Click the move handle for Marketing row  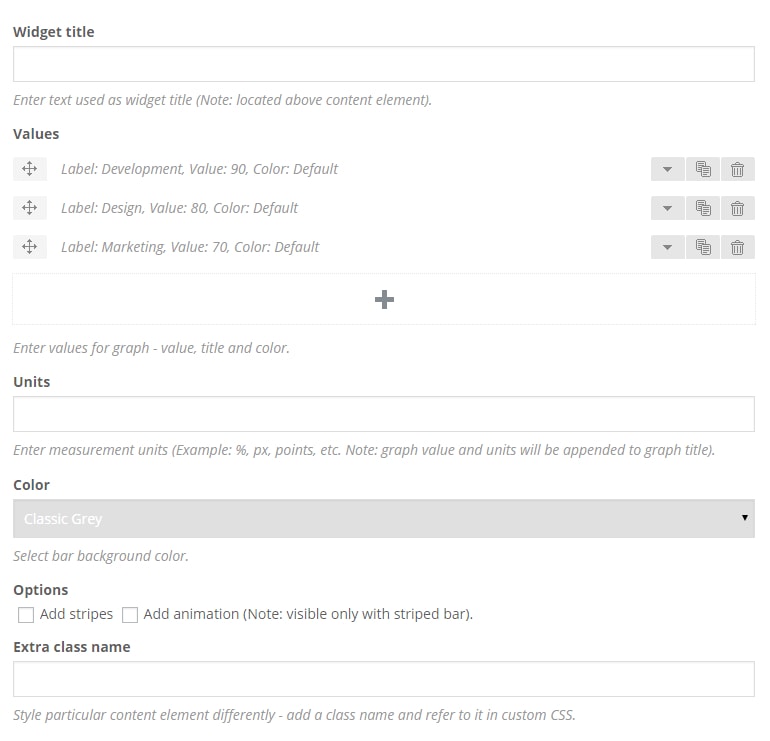click(x=29, y=247)
